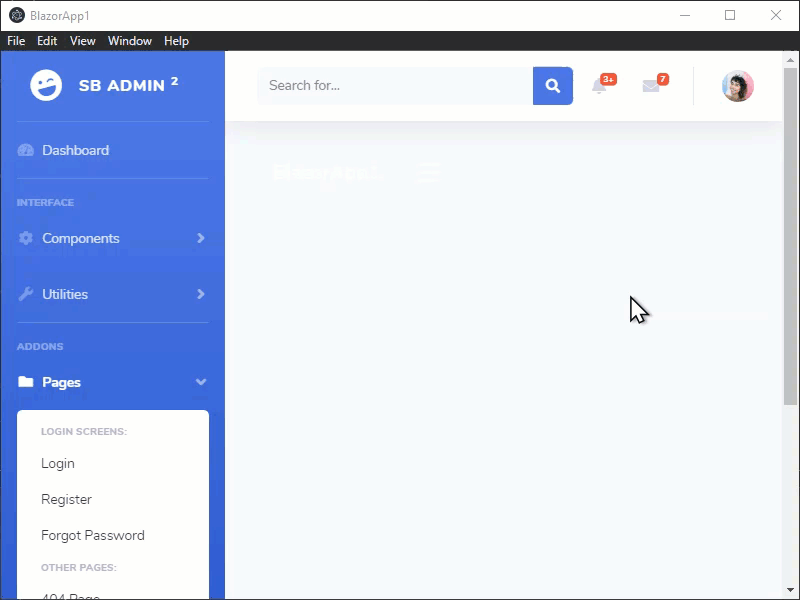Click the hamburger sidebar toggle icon

click(429, 172)
